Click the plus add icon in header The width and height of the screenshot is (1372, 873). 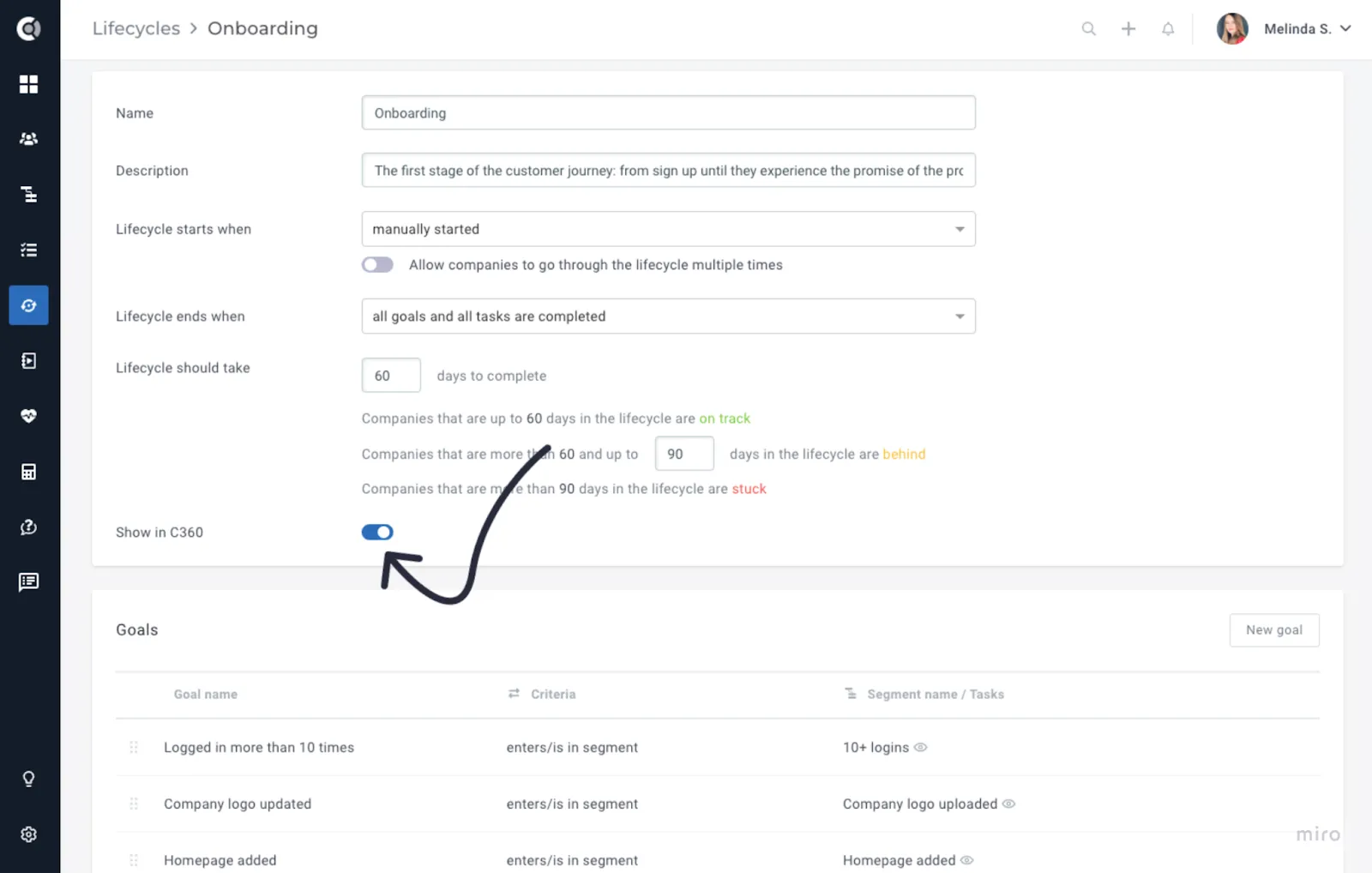point(1128,28)
